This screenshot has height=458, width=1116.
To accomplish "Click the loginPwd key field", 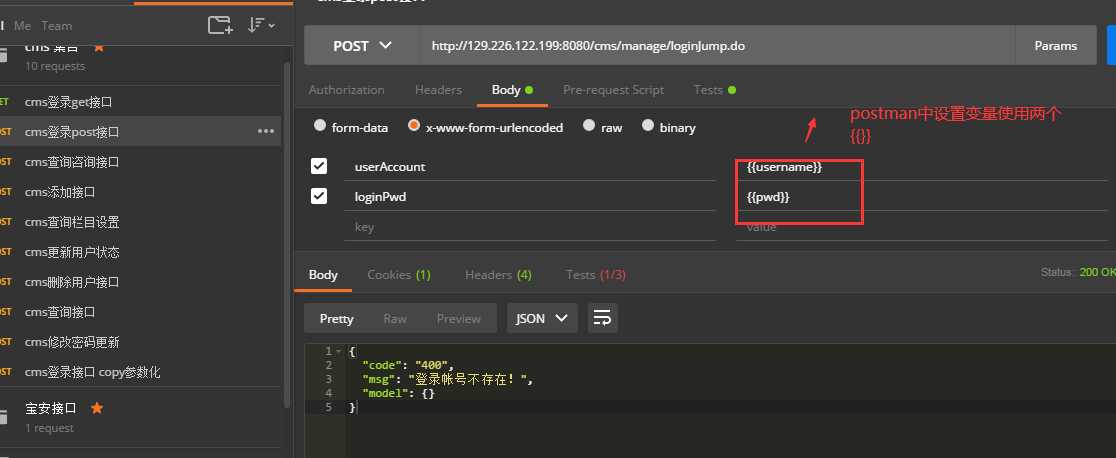I will point(530,197).
